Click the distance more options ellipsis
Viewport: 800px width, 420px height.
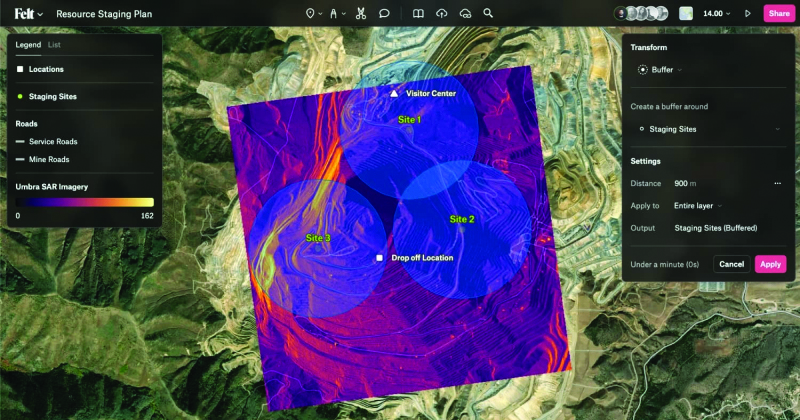coord(777,183)
